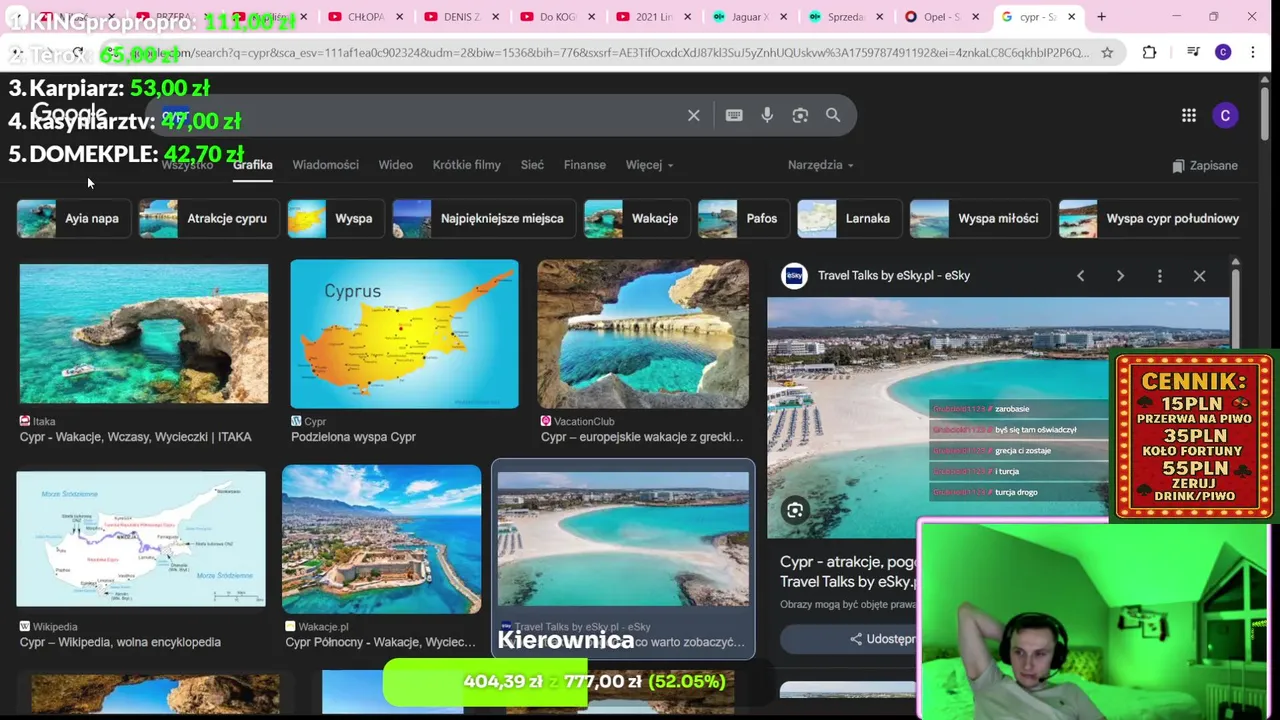The image size is (1280, 720).
Task: Open the Wakacje.pl harbor castle thumbnail
Action: pyautogui.click(x=381, y=539)
